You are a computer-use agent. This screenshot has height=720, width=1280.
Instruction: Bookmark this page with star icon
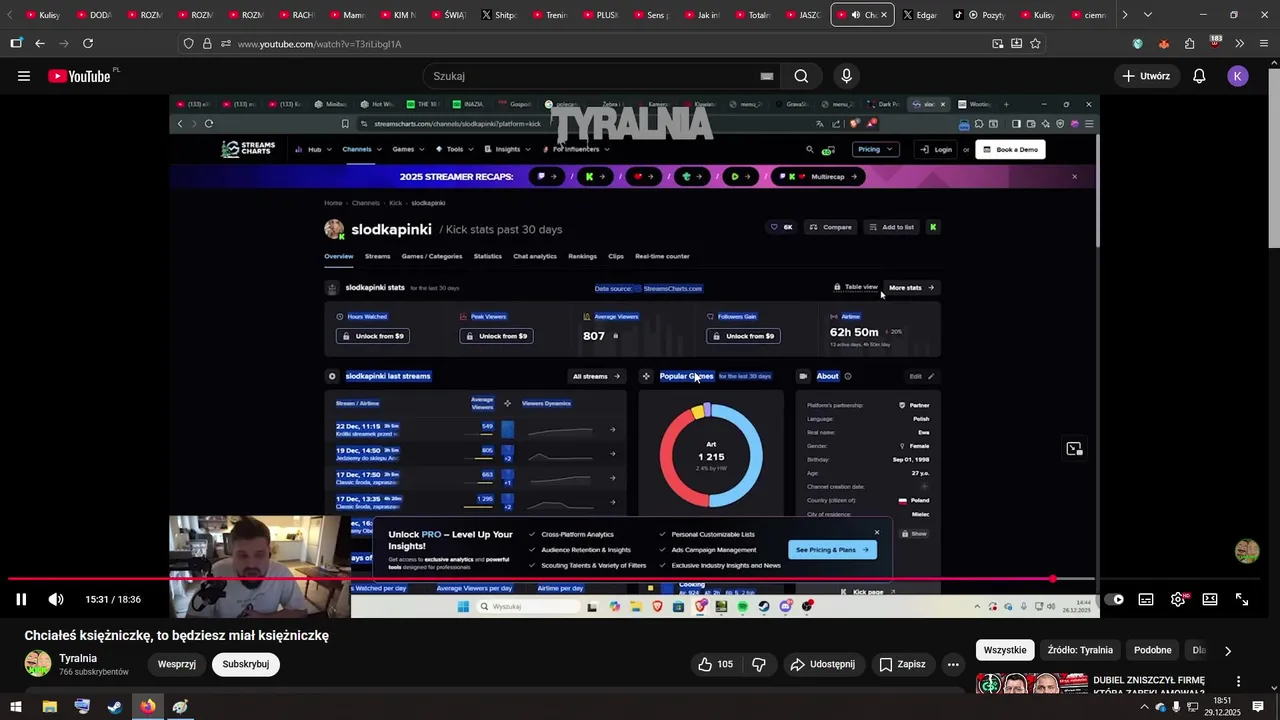pos(1035,44)
